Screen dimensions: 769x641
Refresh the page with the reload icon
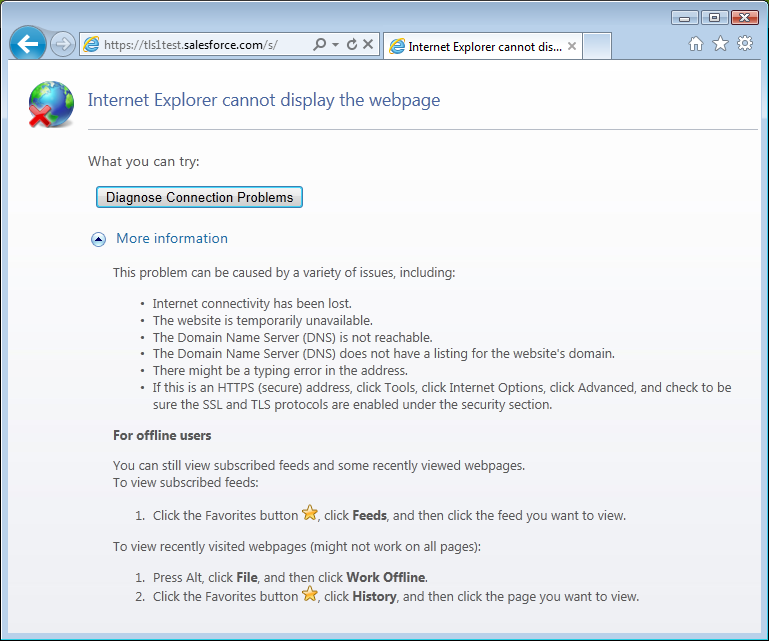coord(352,45)
